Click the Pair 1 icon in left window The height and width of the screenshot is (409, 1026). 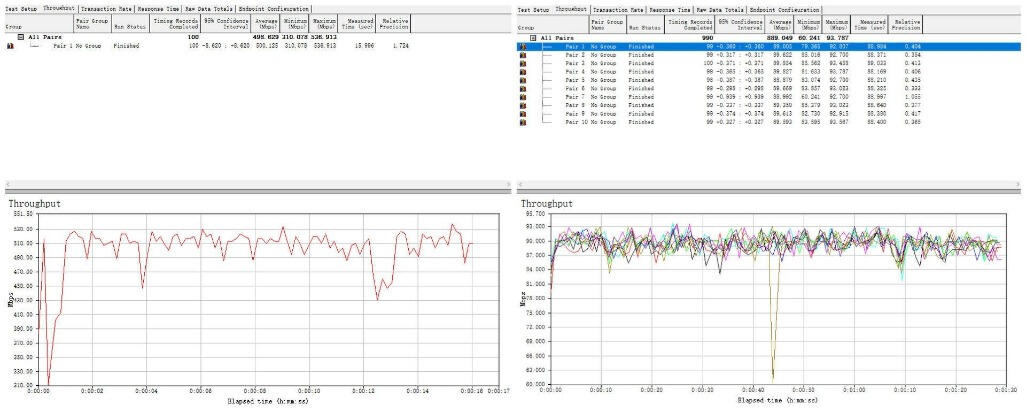10,46
